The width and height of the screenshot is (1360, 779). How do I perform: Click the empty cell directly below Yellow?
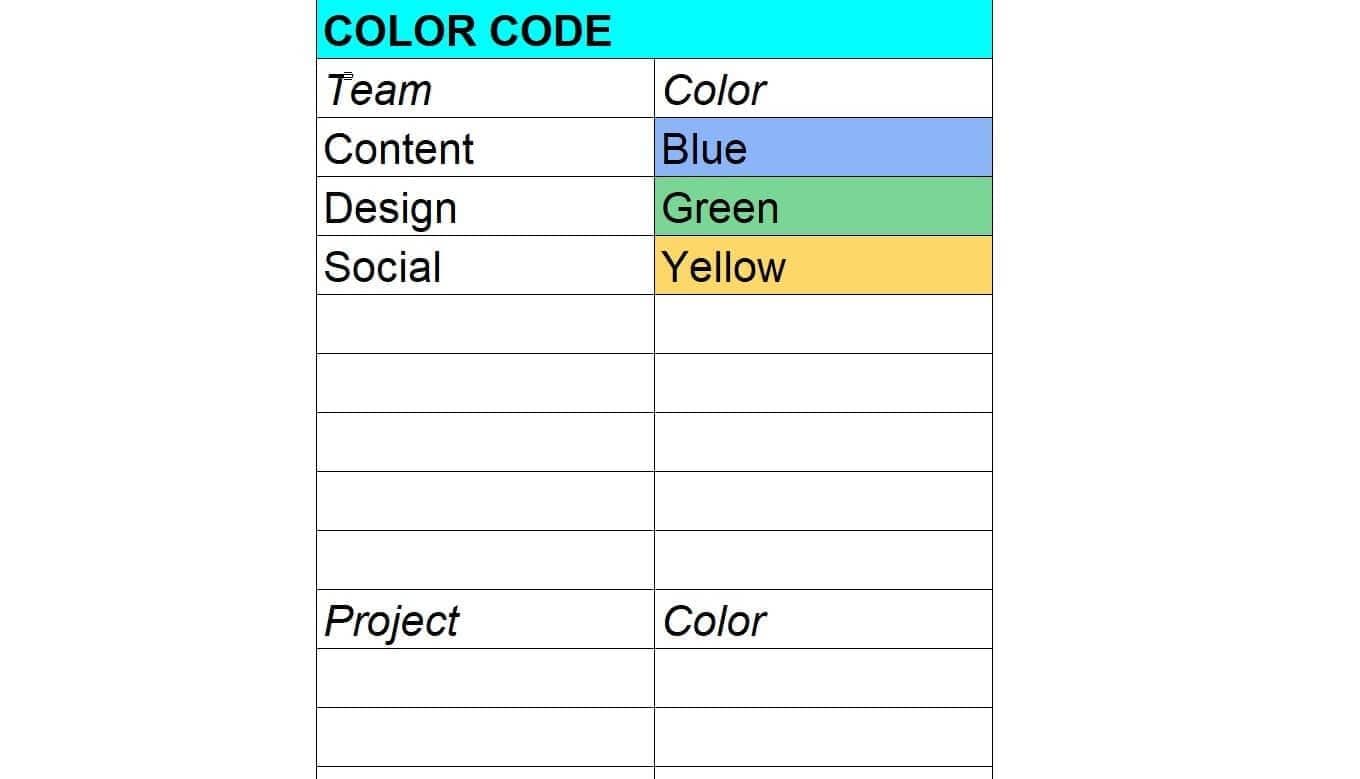823,325
